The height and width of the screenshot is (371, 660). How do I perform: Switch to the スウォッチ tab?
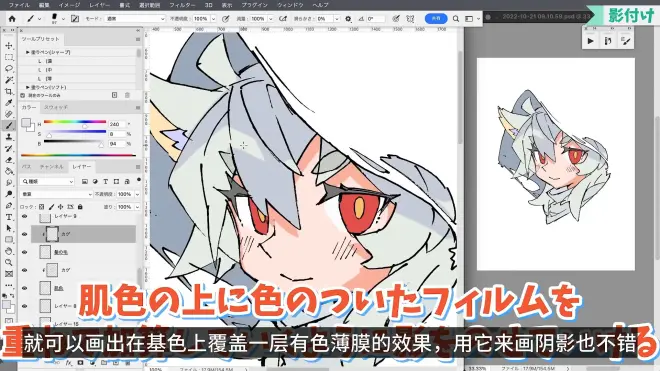coord(56,107)
